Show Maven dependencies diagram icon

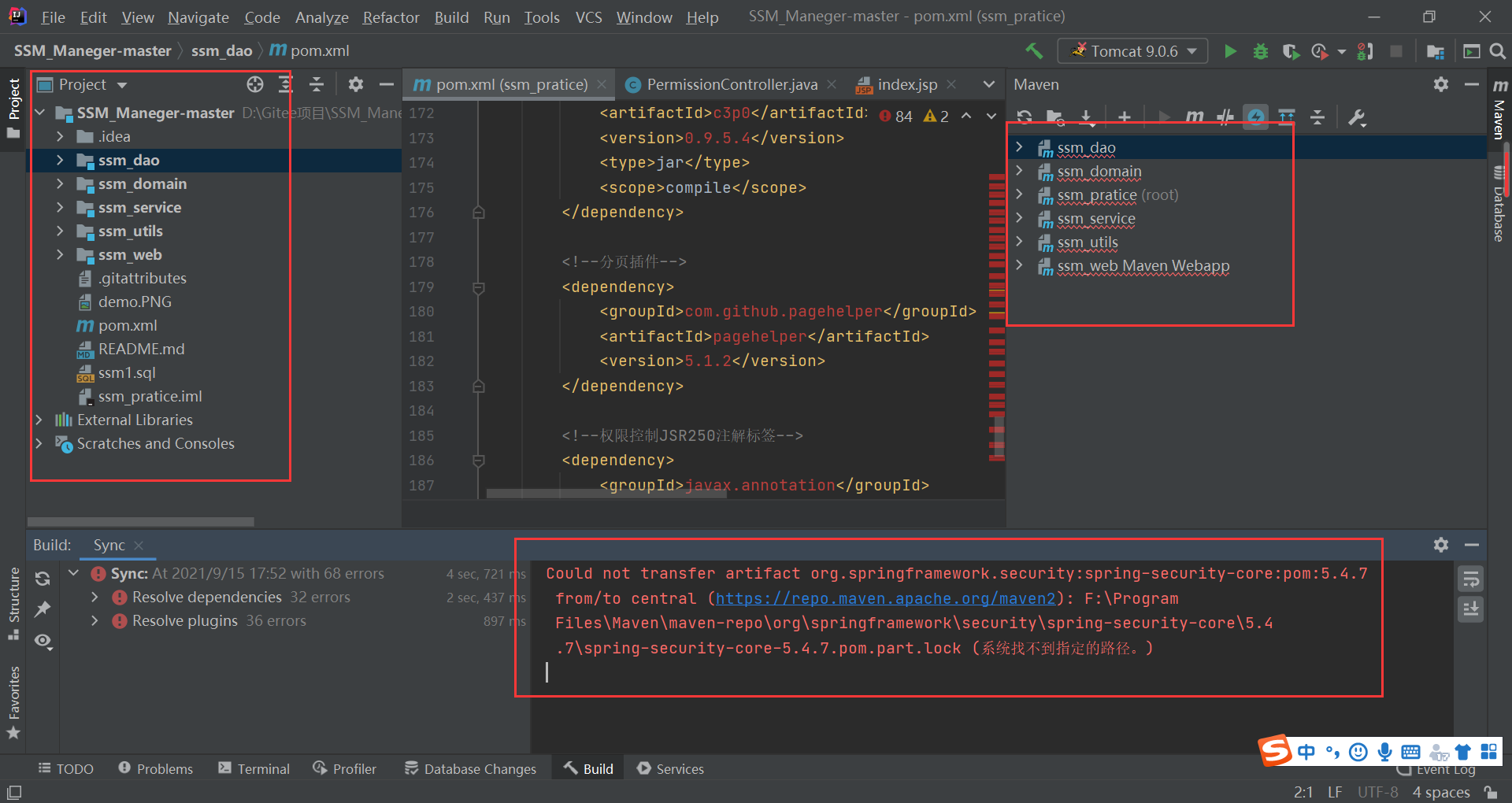tap(1287, 117)
